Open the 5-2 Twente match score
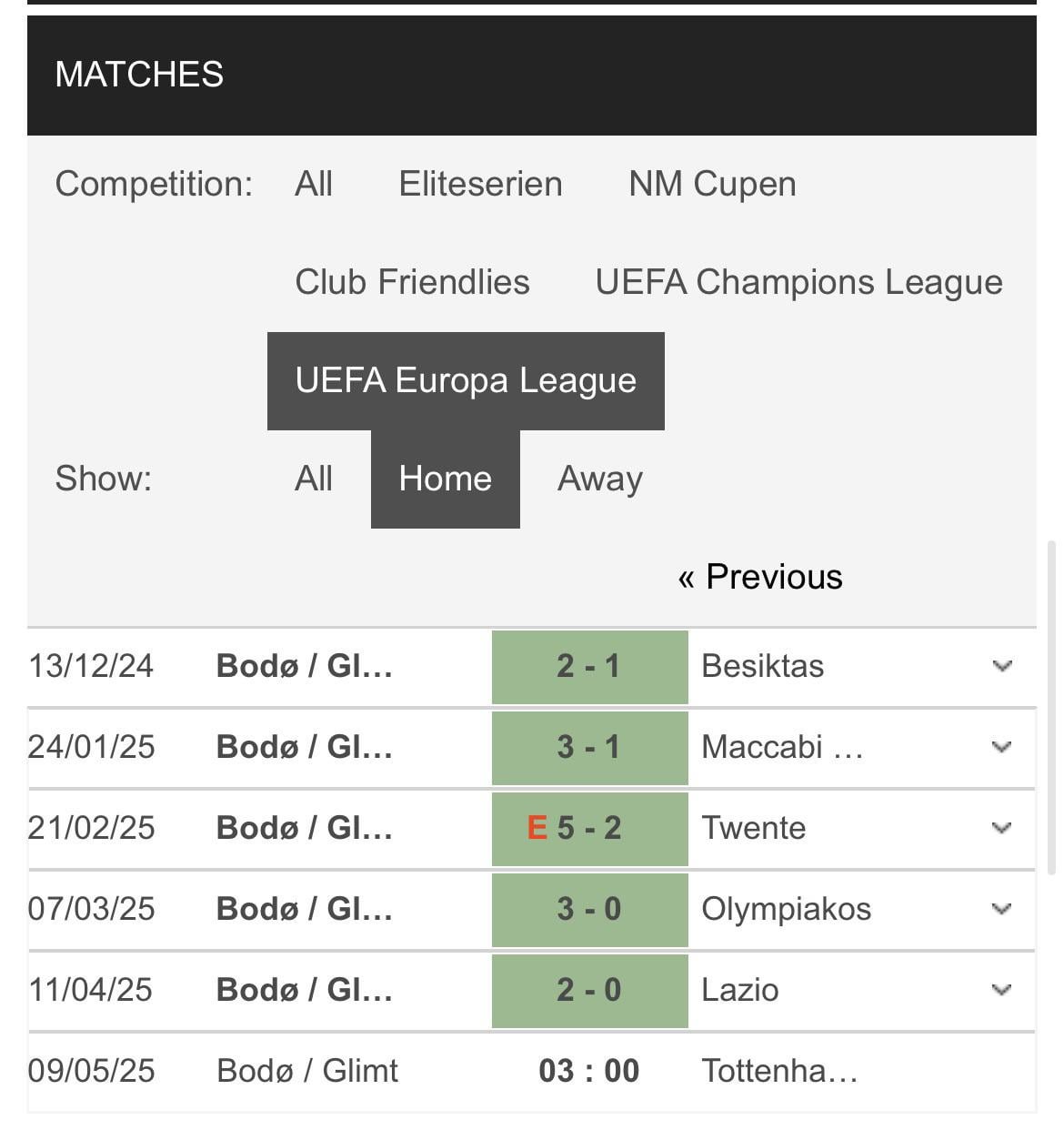1064x1130 pixels. pos(589,828)
